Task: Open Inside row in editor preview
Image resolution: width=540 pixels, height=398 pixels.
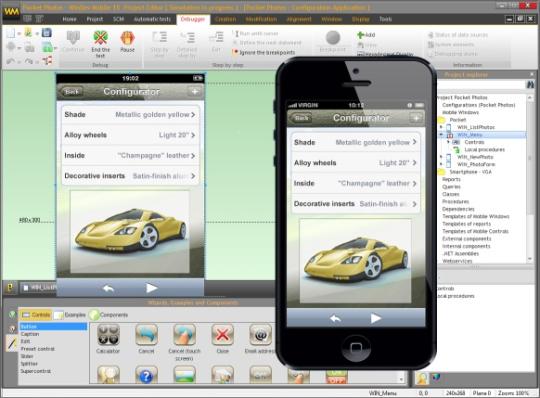Action: point(130,156)
